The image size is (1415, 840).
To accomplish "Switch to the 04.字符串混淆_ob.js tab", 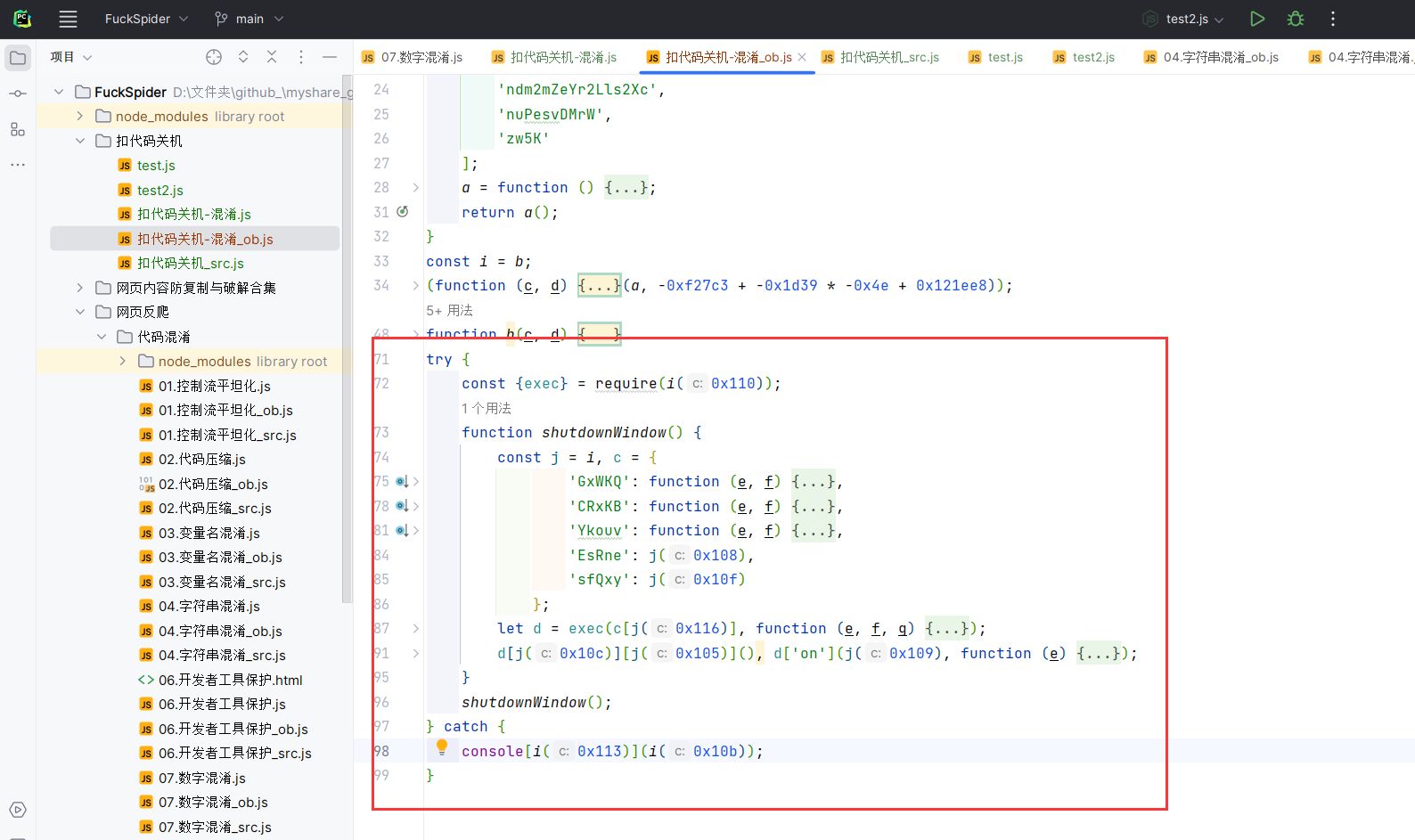I will point(1212,57).
